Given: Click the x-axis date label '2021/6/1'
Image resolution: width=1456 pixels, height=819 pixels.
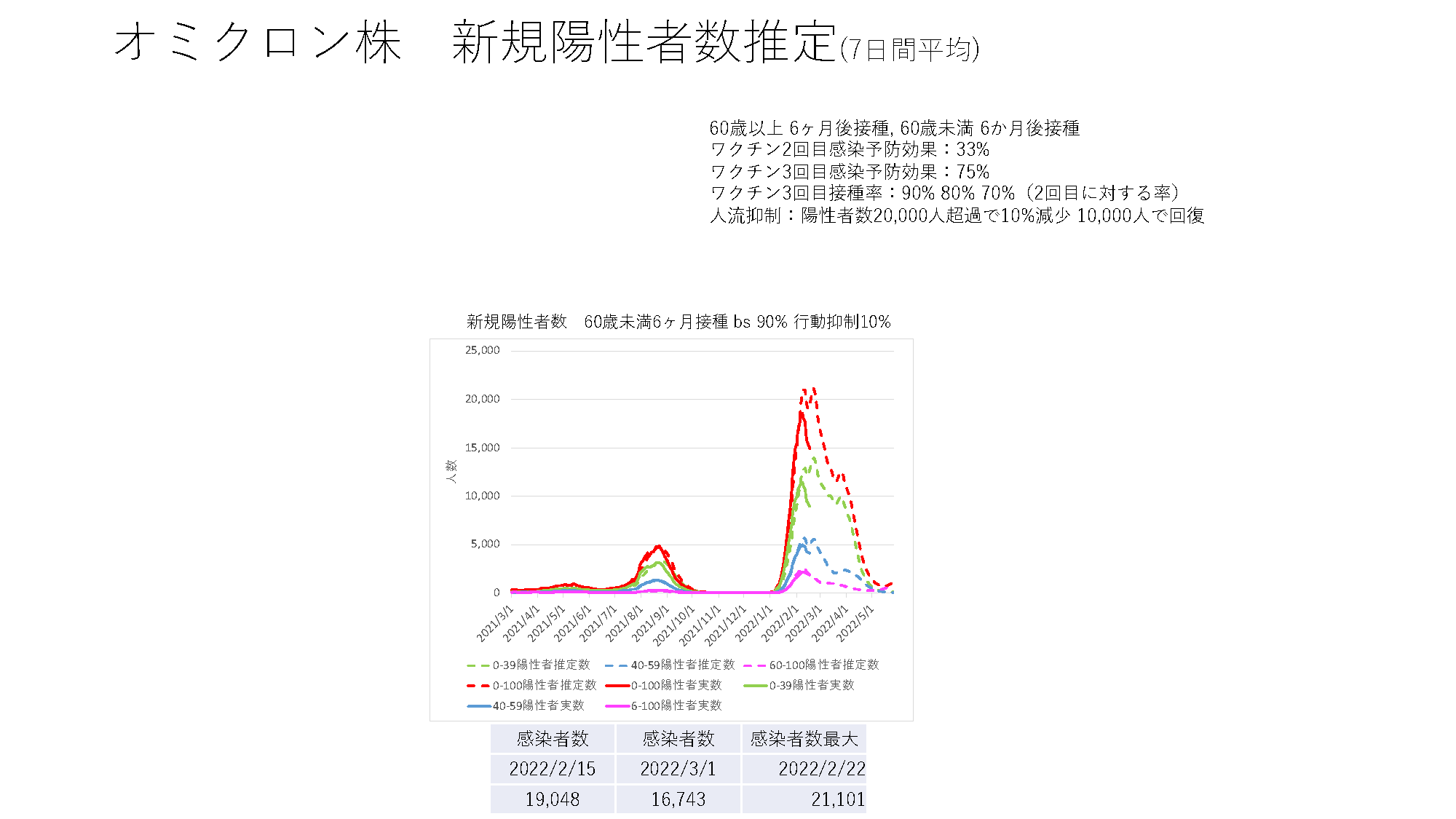Looking at the screenshot, I should tap(573, 623).
